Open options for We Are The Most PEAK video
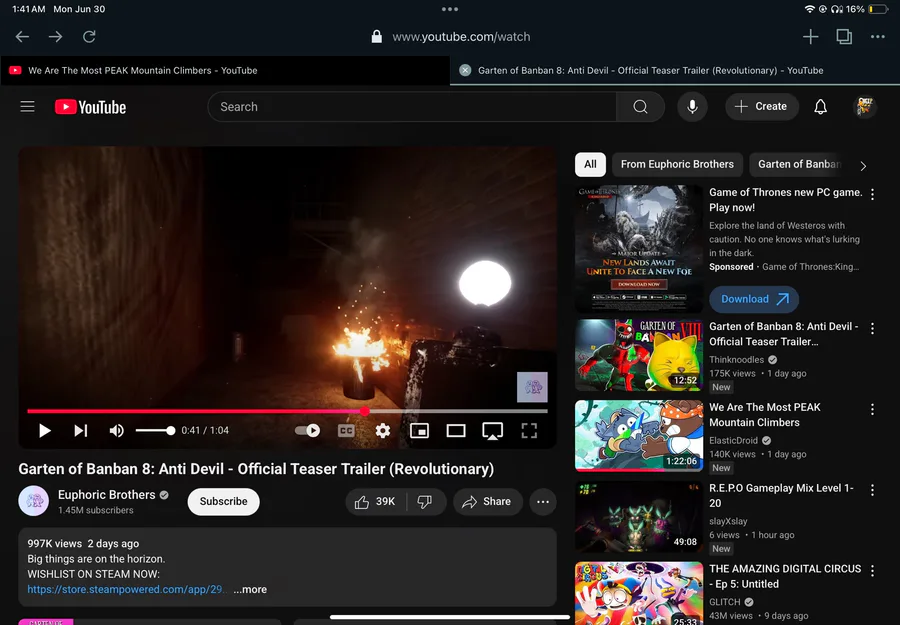900x625 pixels. [872, 409]
